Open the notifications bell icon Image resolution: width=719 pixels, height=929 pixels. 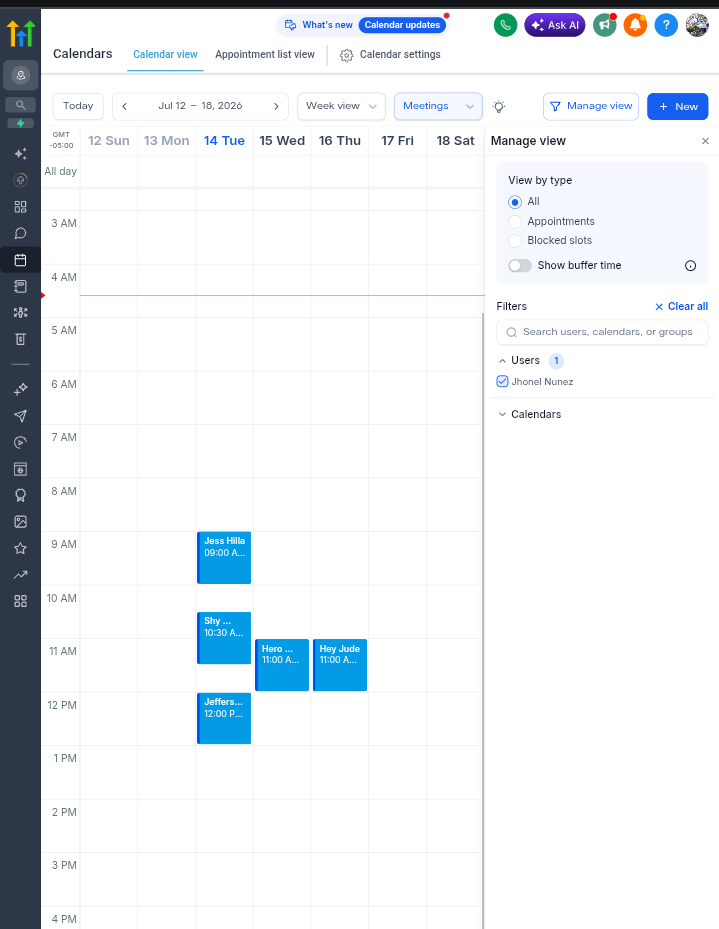pos(635,25)
